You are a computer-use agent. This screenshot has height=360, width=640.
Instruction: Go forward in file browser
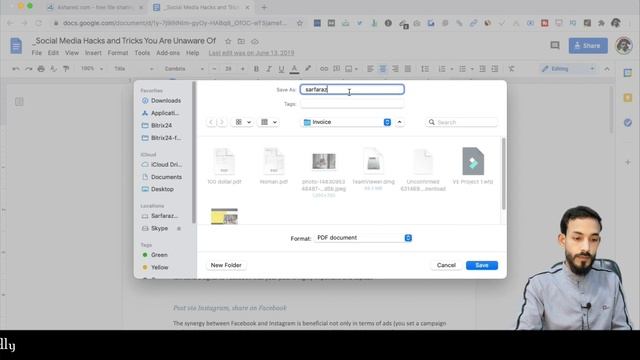pyautogui.click(x=222, y=122)
